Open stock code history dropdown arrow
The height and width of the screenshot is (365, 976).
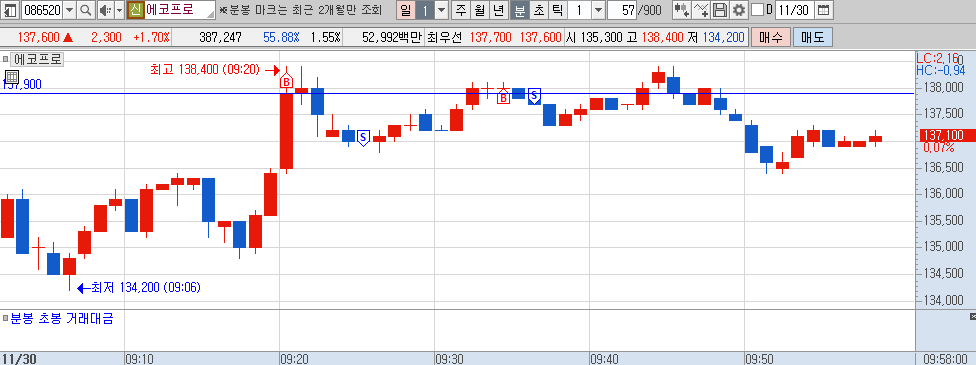[69, 10]
